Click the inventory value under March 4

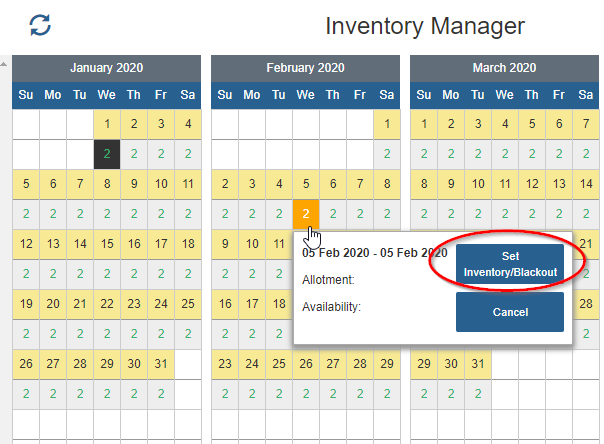point(505,154)
